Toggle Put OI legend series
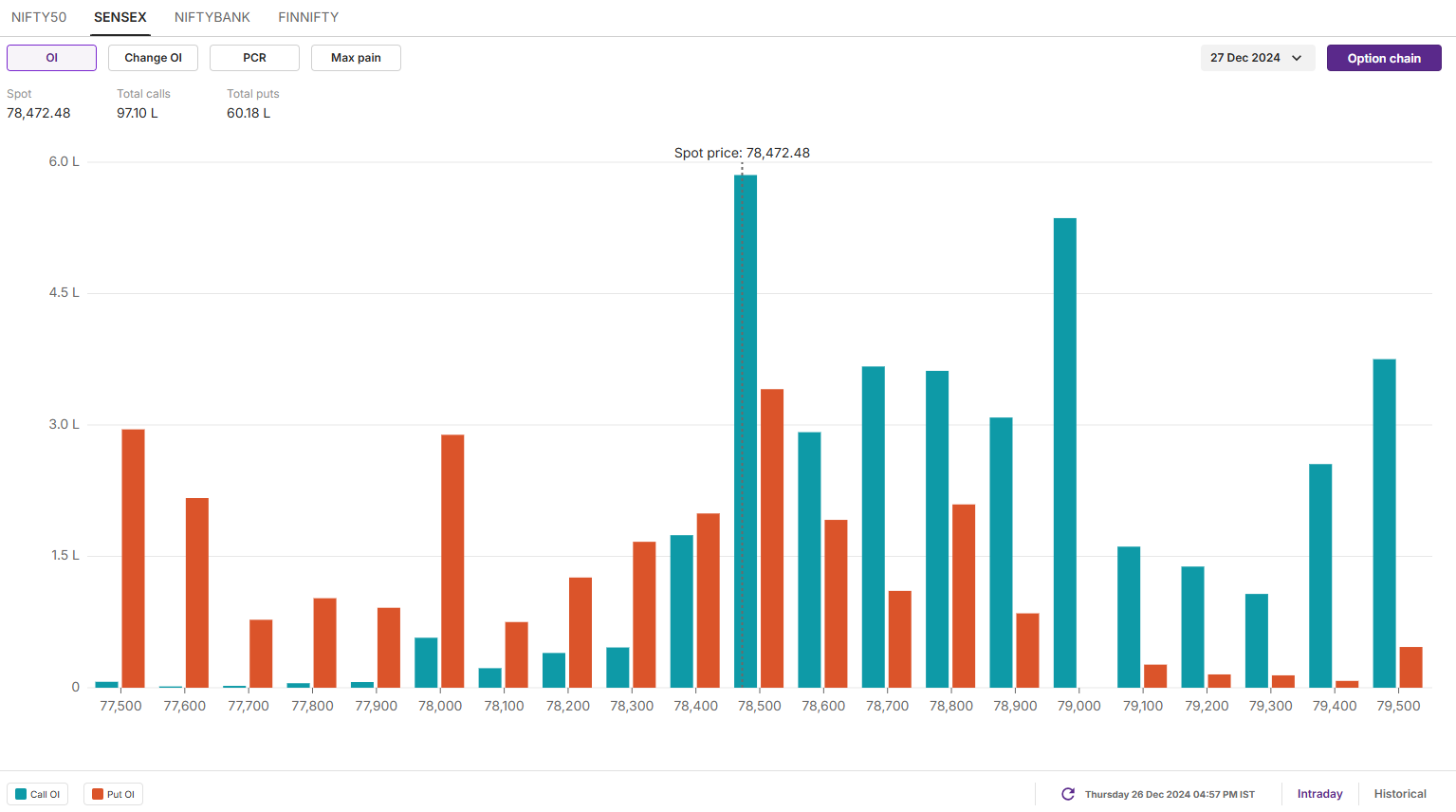This screenshot has height=812, width=1456. (x=114, y=794)
